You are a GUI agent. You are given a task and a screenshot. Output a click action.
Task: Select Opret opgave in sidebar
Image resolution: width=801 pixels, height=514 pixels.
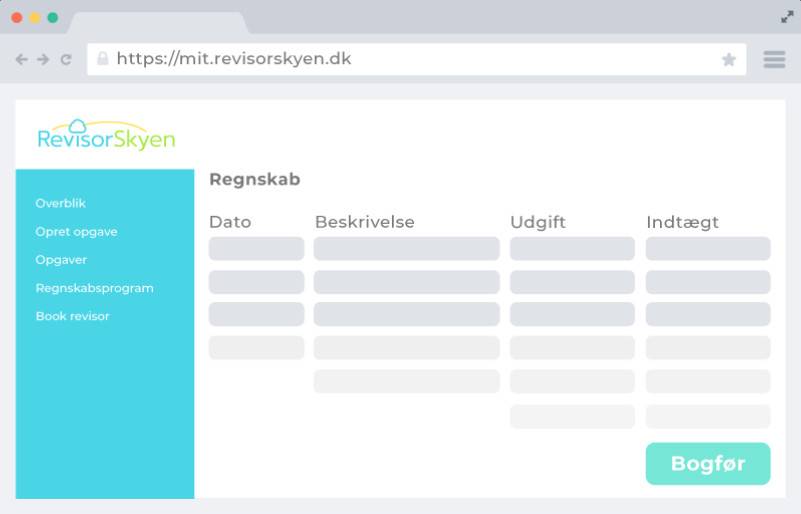click(x=76, y=231)
